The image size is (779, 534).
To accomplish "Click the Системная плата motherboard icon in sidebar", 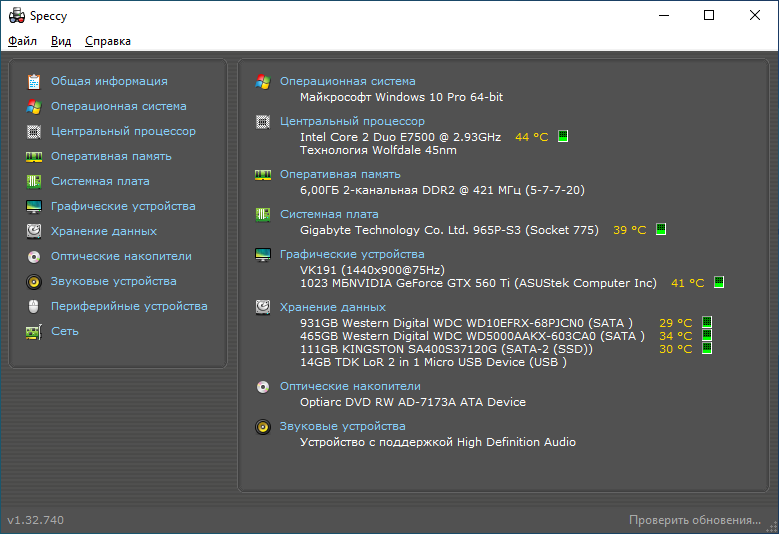I will click(34, 181).
